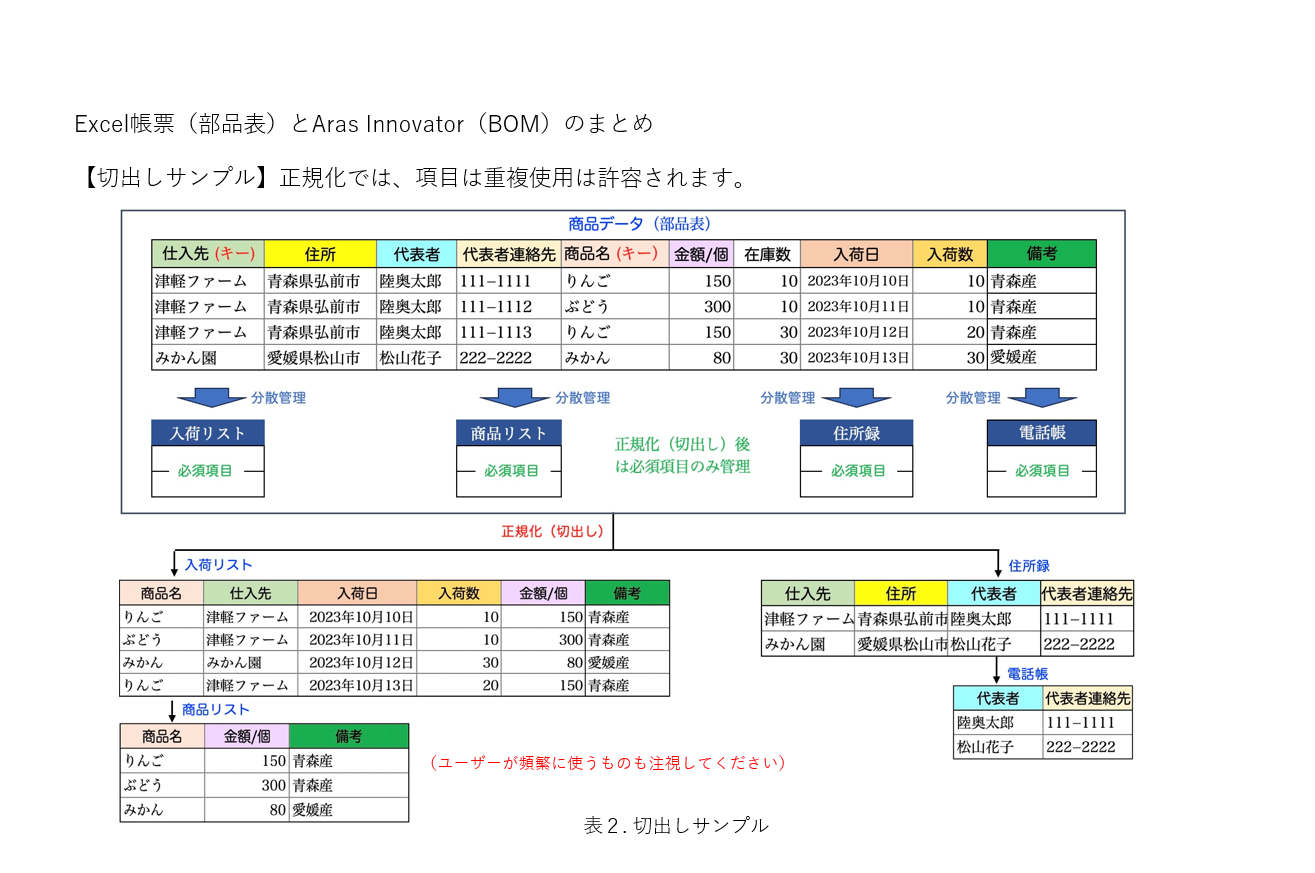This screenshot has width=1315, height=873.
Task: Click the 商品名 (キー) header in the 商品データ table
Action: (x=615, y=254)
